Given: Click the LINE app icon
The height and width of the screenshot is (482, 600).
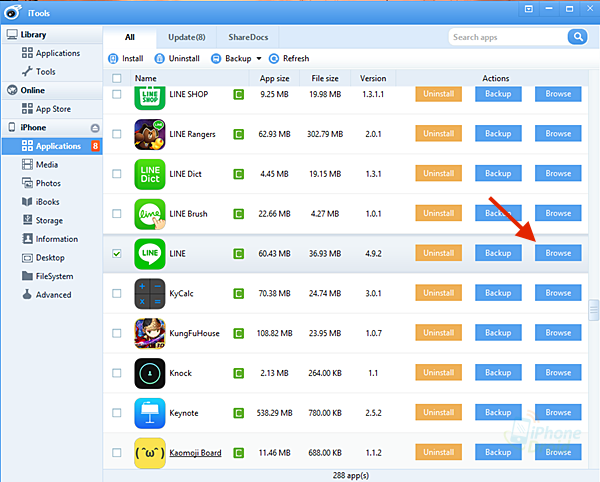Looking at the screenshot, I should click(150, 254).
